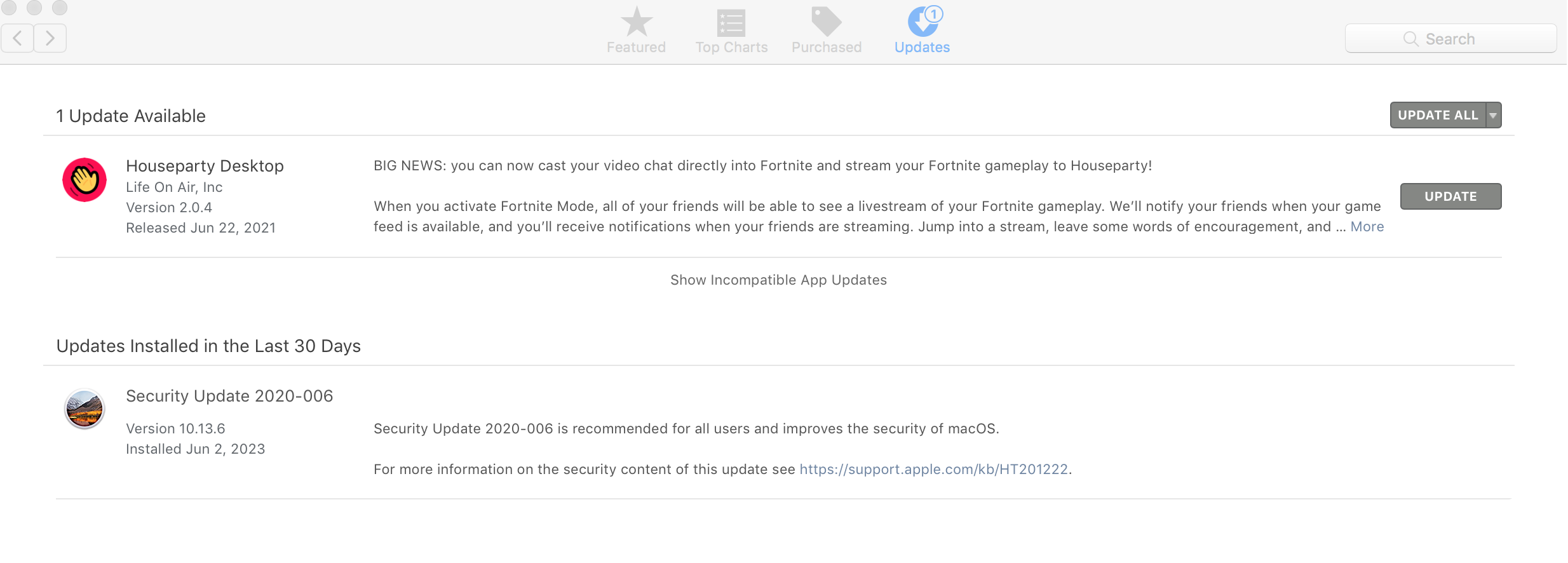The image size is (1568, 563).
Task: Click the minimize window button
Action: tap(34, 7)
